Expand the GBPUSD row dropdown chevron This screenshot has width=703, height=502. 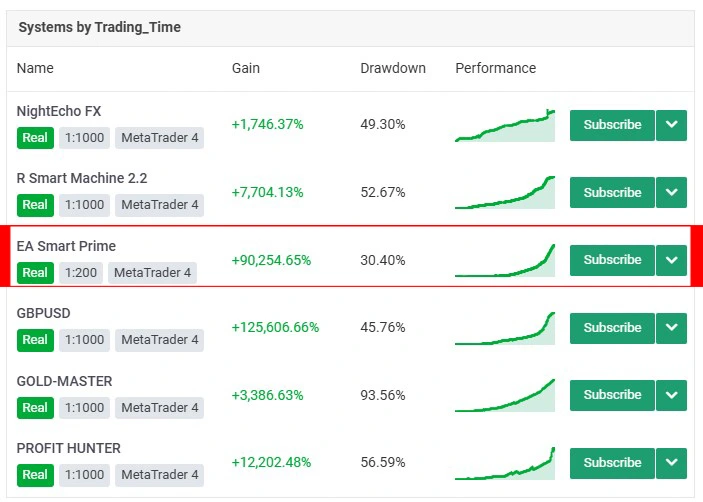coord(671,328)
